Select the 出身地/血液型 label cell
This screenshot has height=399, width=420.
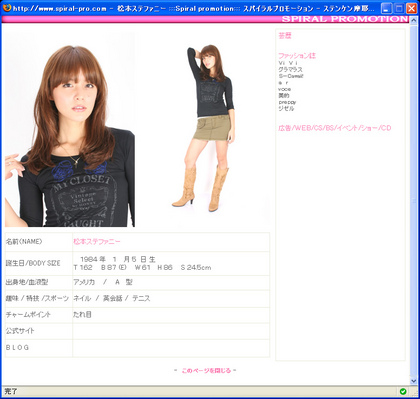click(x=39, y=282)
